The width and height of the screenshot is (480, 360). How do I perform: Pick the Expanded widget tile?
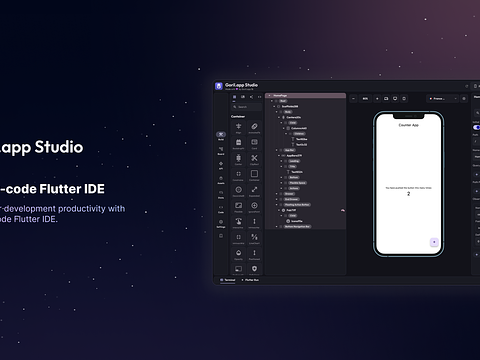[254, 190]
